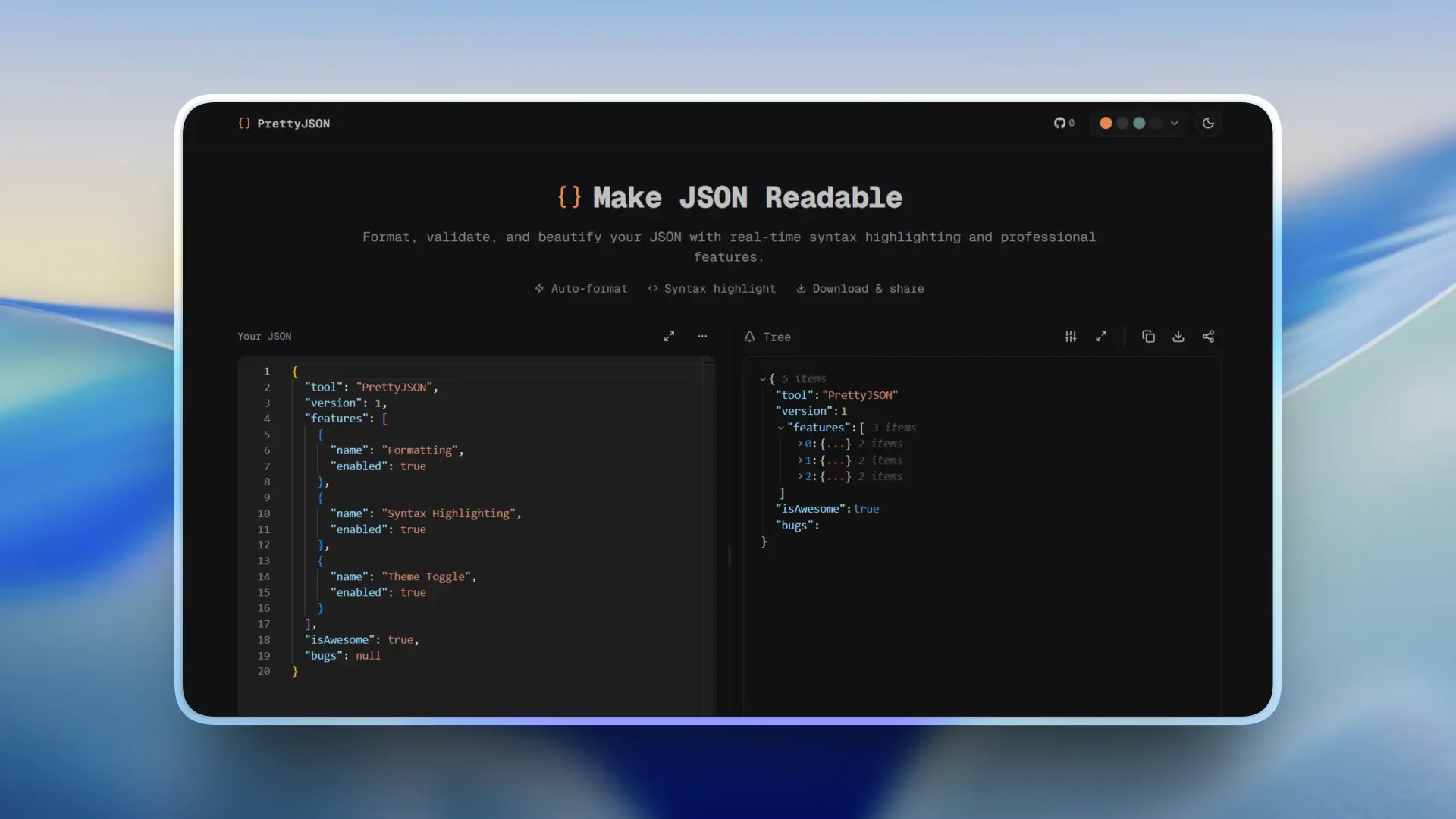
Task: Click the Syntax highlight feature label
Action: click(711, 289)
